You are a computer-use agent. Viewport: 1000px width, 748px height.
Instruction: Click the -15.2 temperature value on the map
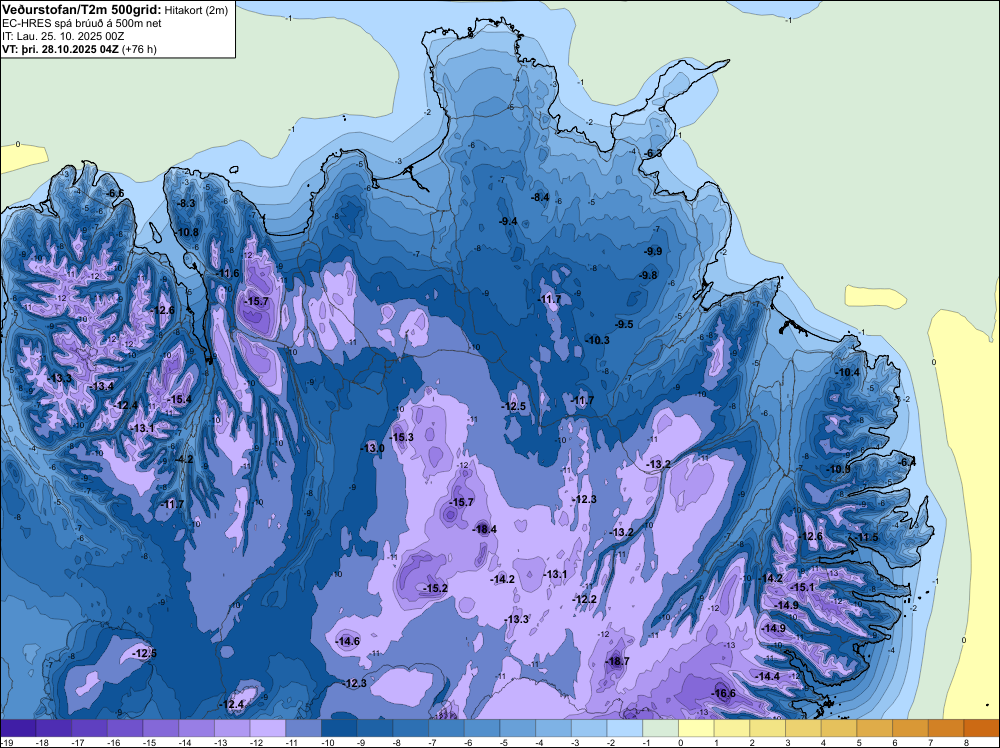(436, 589)
